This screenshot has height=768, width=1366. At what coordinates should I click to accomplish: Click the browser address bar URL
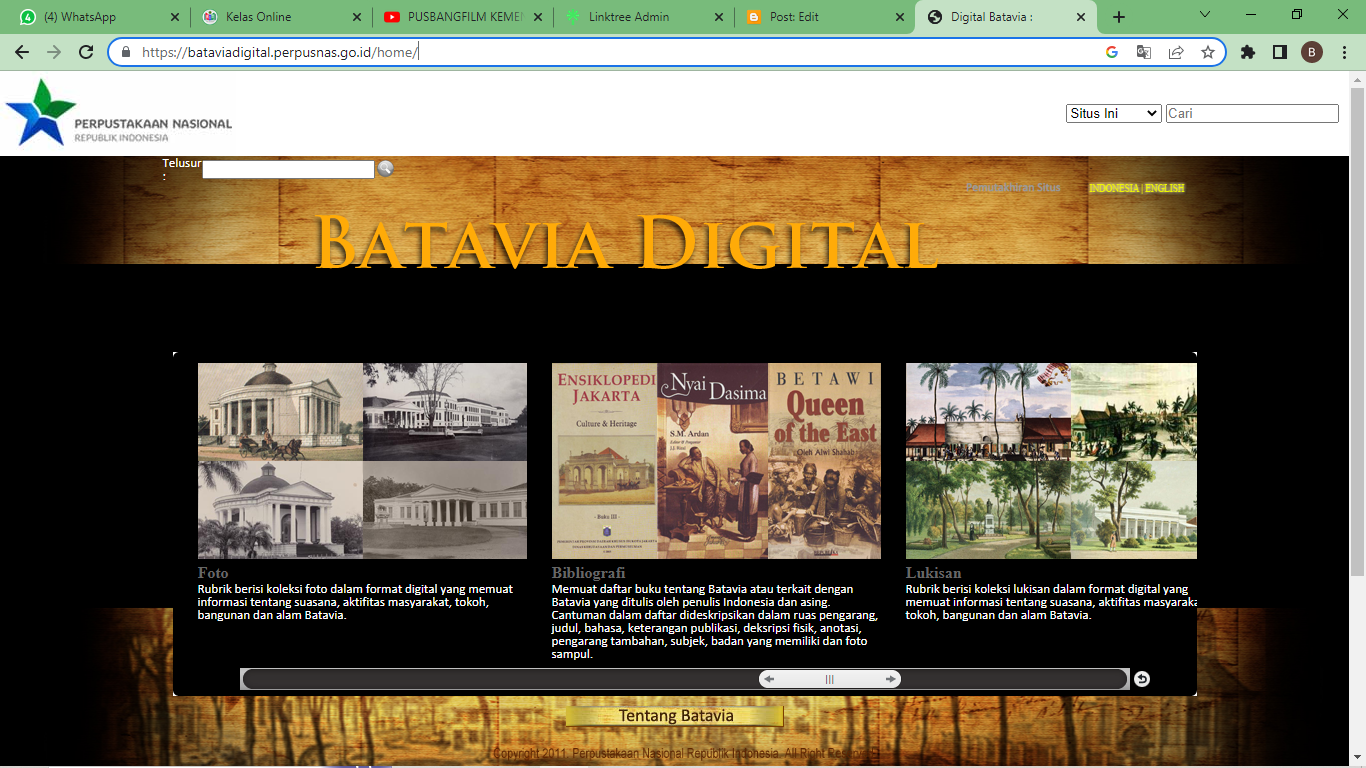[280, 52]
